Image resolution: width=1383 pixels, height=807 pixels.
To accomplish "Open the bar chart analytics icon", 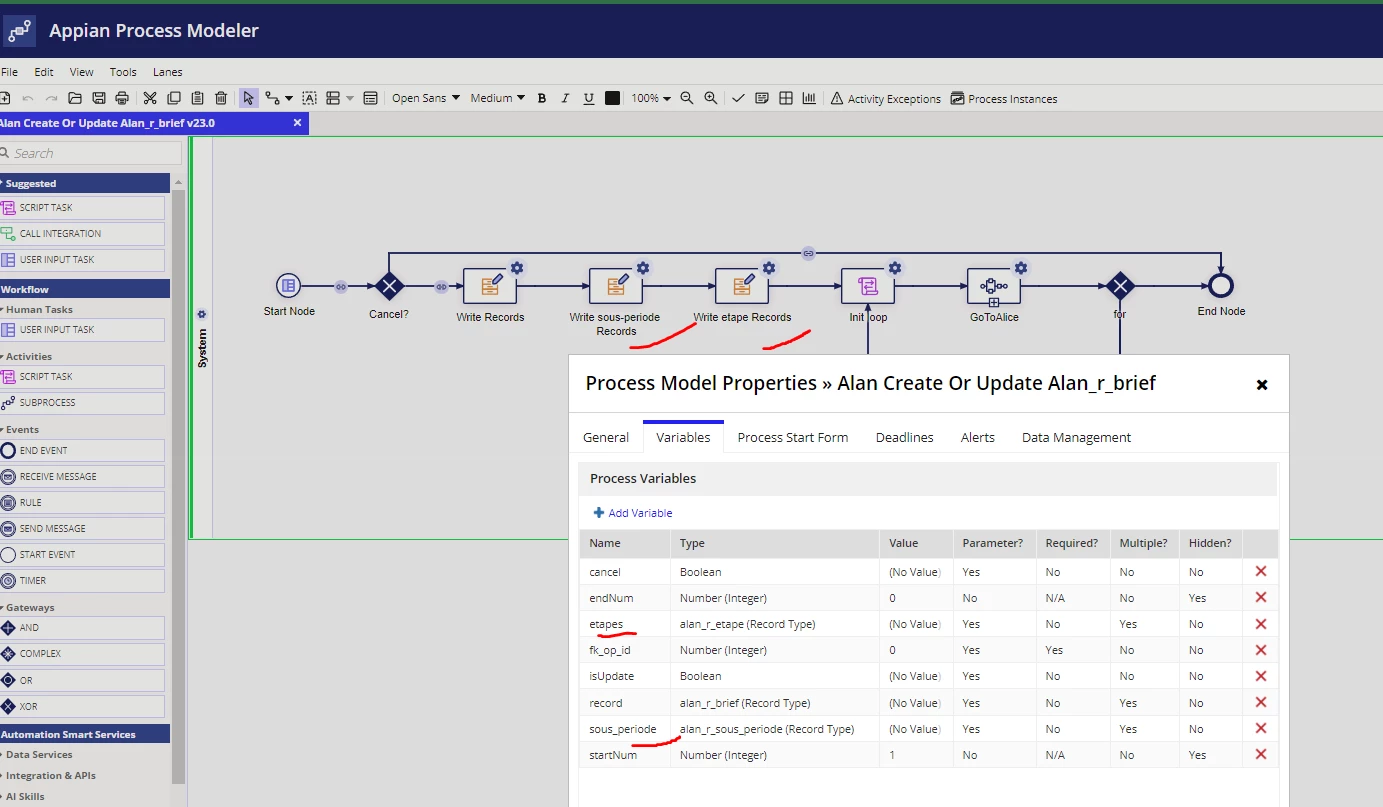I will pos(809,98).
